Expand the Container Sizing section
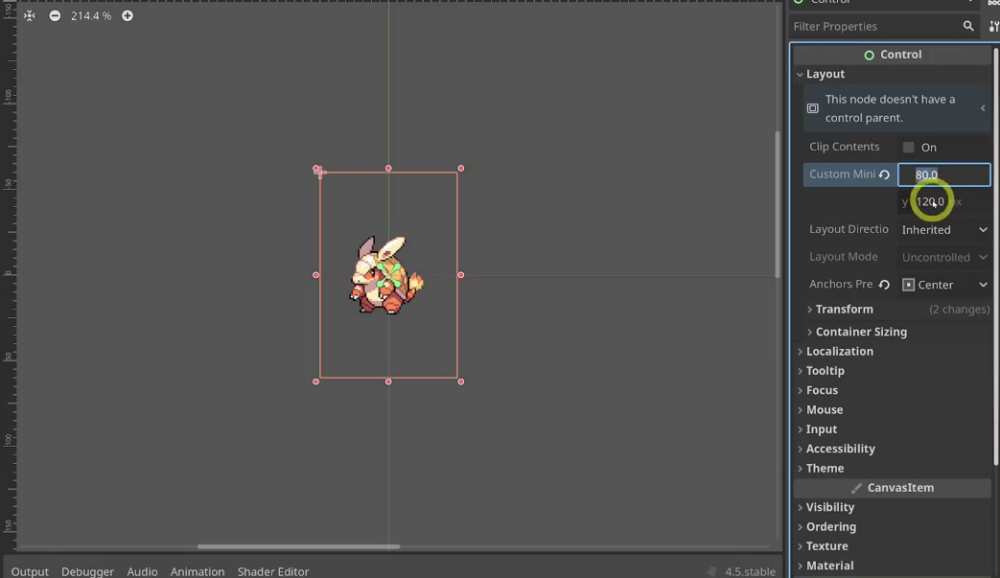 pos(860,332)
